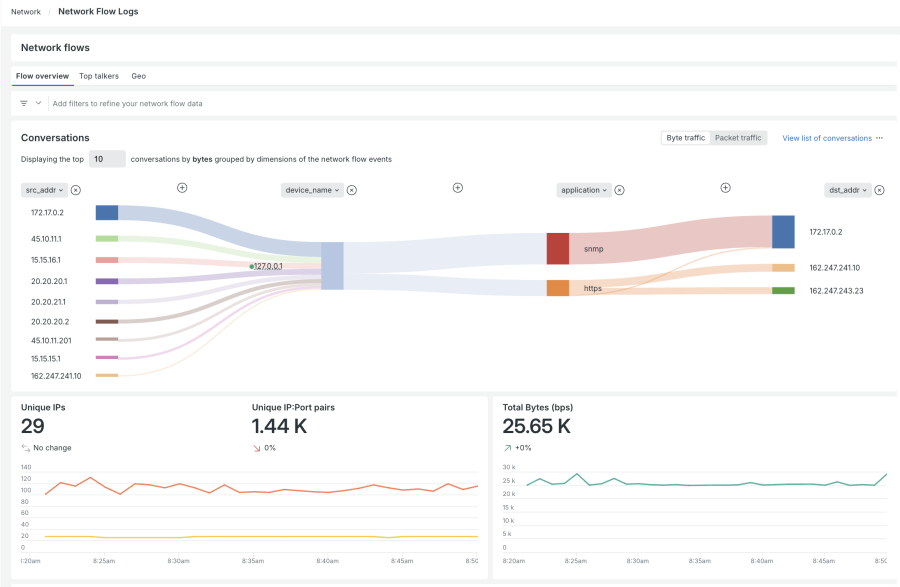Click the Conversations section heading
The image size is (900, 587).
tap(55, 138)
